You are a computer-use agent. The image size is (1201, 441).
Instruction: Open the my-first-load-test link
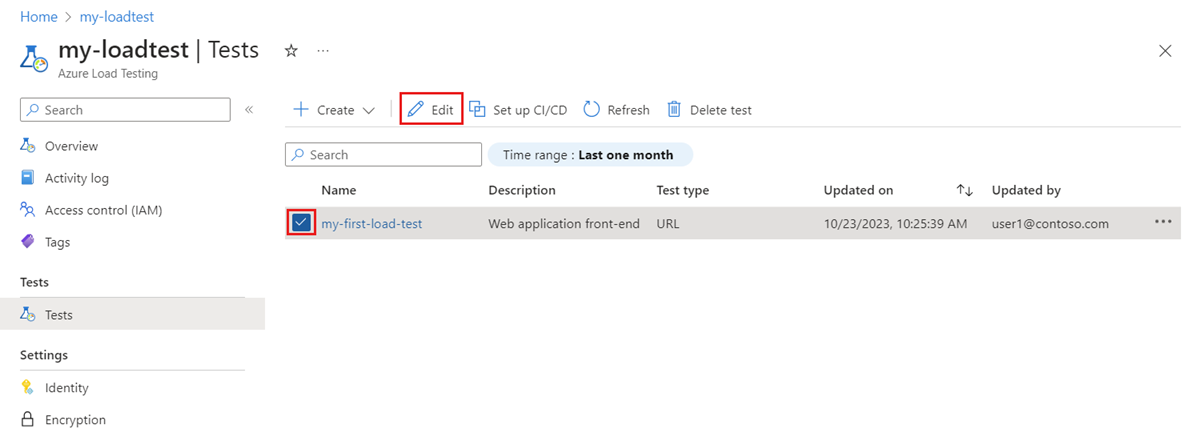tap(371, 224)
